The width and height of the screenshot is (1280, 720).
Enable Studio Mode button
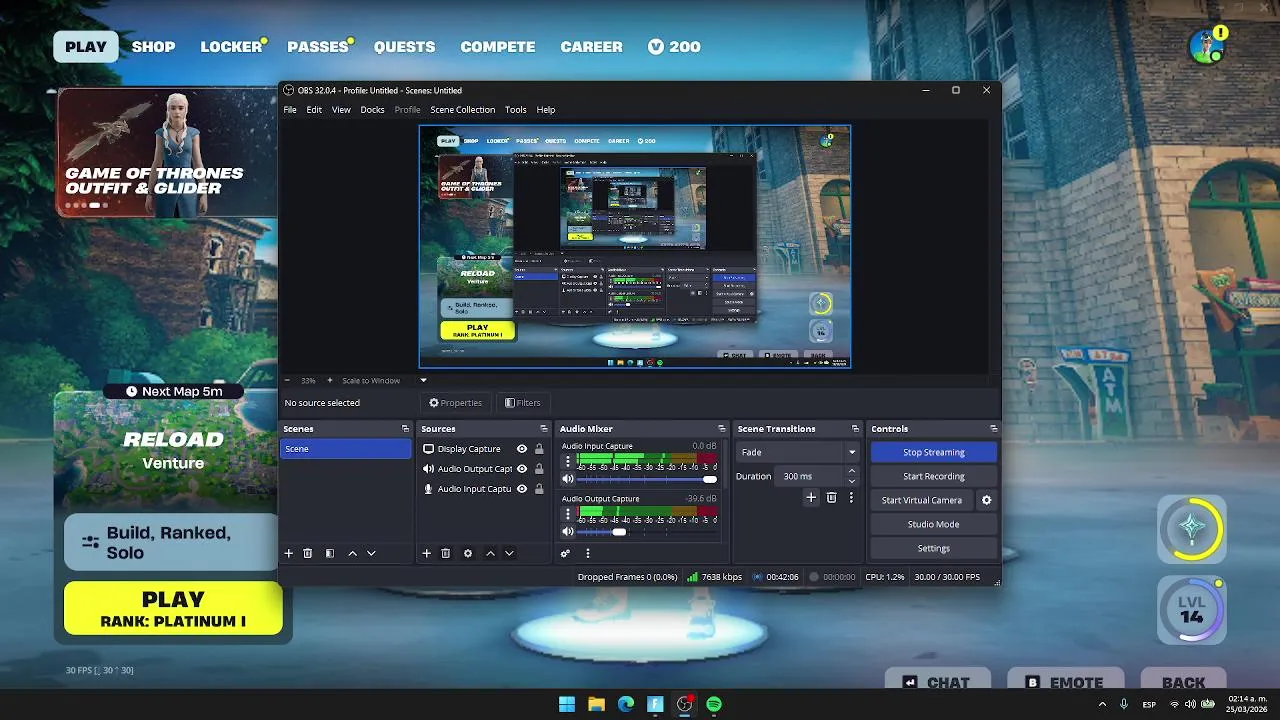click(933, 524)
